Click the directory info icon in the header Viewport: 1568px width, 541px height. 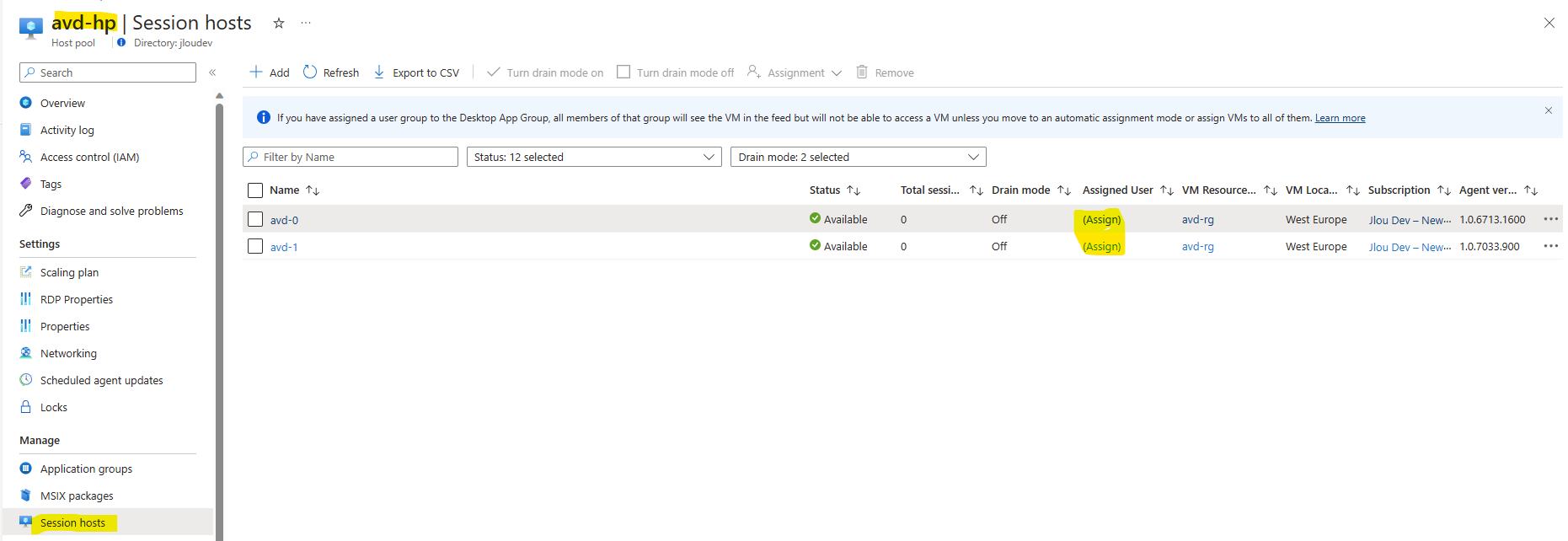121,42
